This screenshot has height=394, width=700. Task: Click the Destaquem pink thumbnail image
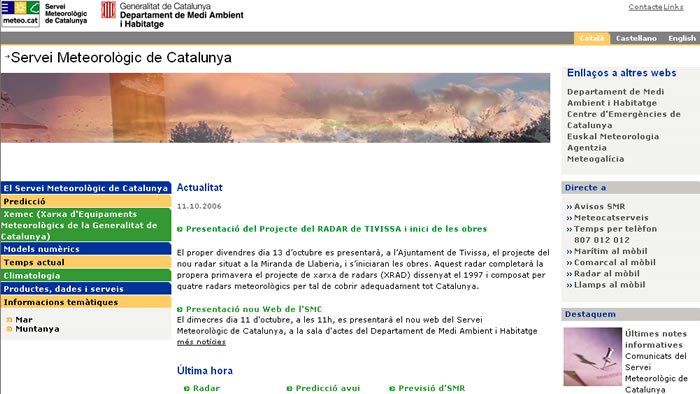pyautogui.click(x=592, y=357)
